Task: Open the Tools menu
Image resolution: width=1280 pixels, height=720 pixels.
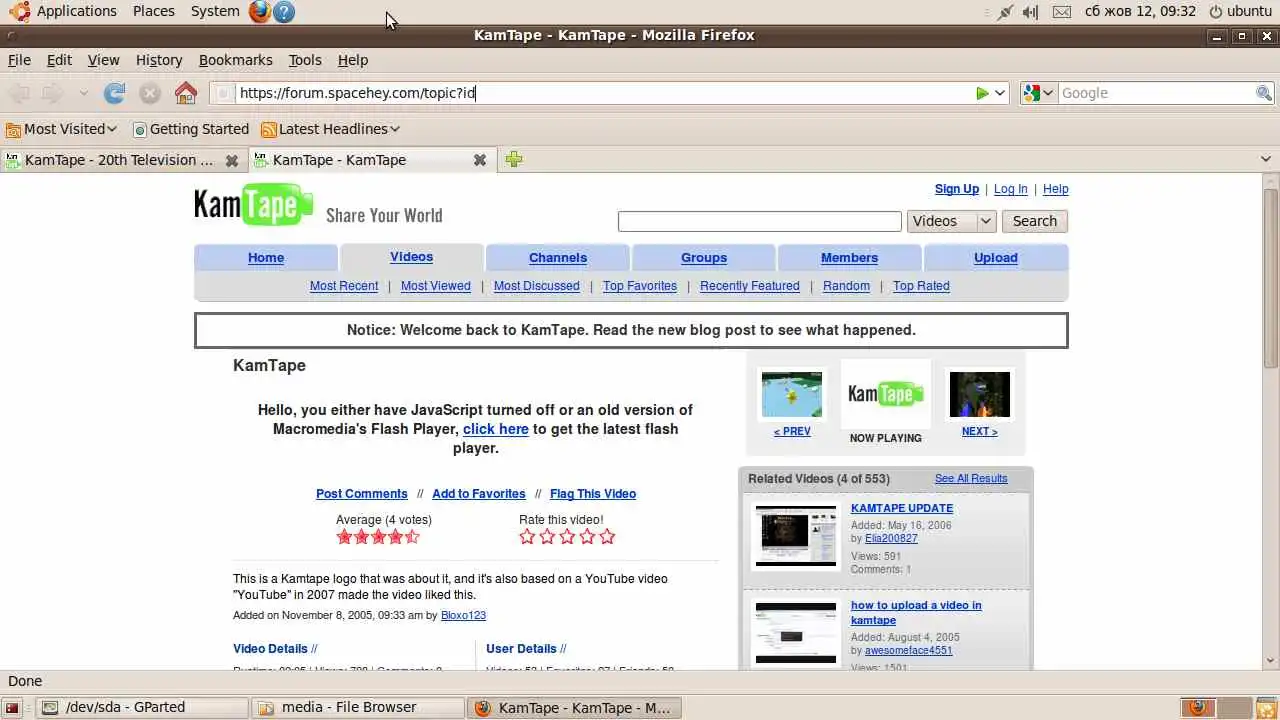Action: click(305, 60)
